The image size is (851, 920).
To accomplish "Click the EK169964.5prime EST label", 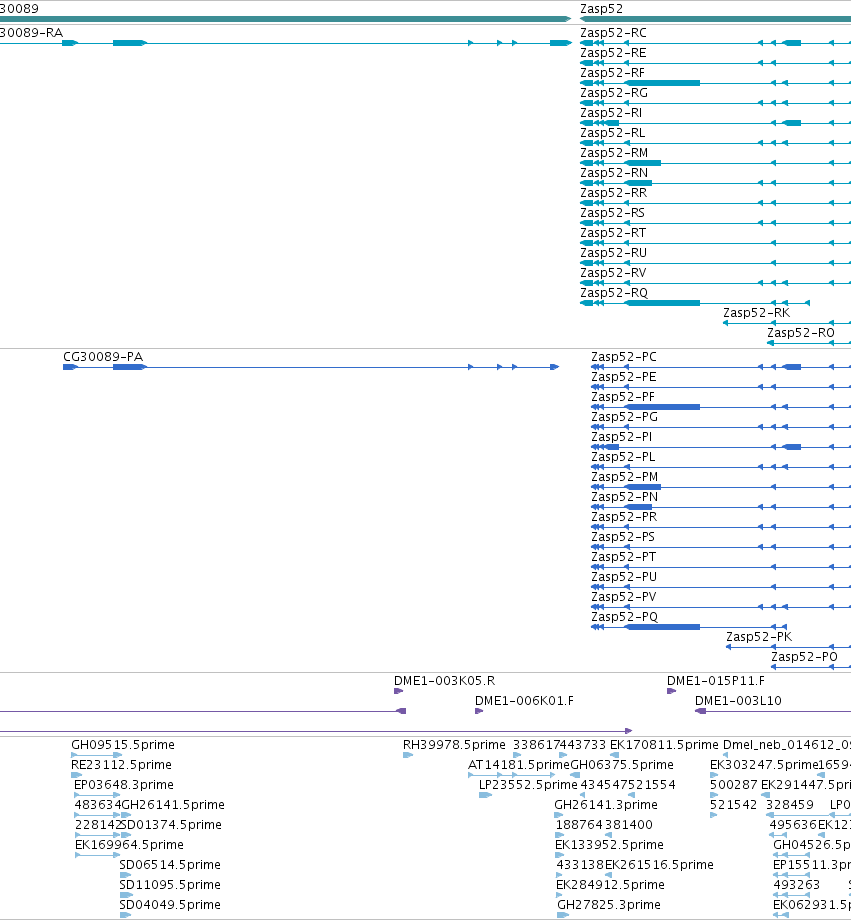I will [x=129, y=844].
